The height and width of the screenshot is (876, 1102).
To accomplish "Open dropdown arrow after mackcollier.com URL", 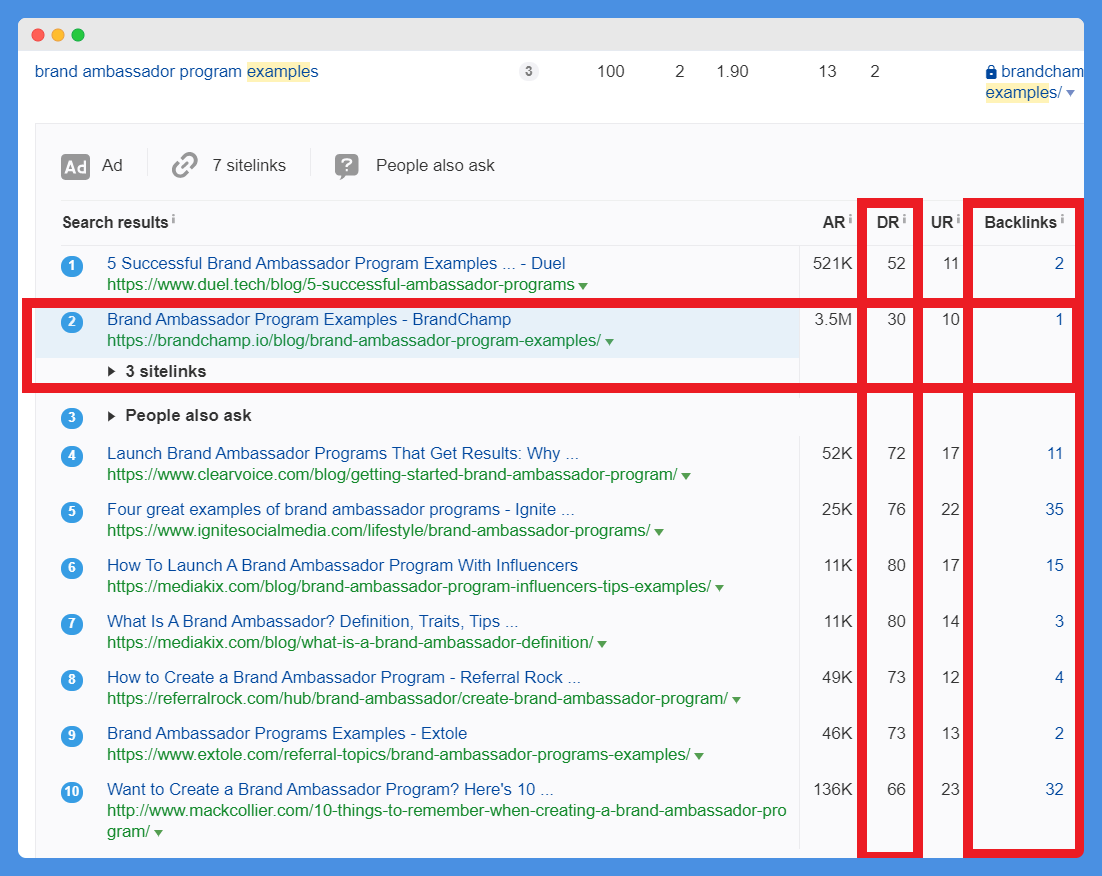I will click(x=159, y=833).
